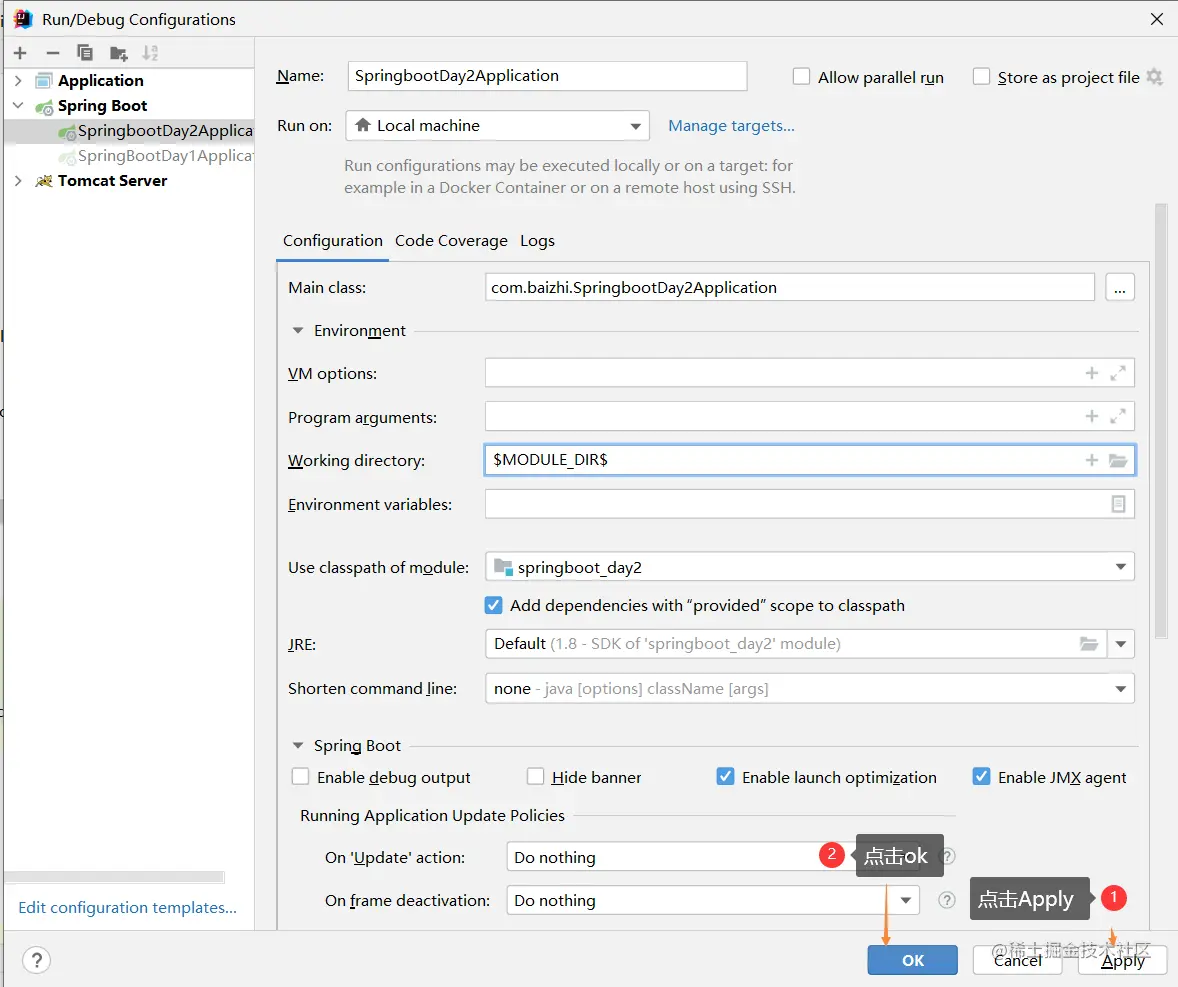Viewport: 1178px width, 987px height.
Task: Focus the Environment variables field
Action: [810, 504]
